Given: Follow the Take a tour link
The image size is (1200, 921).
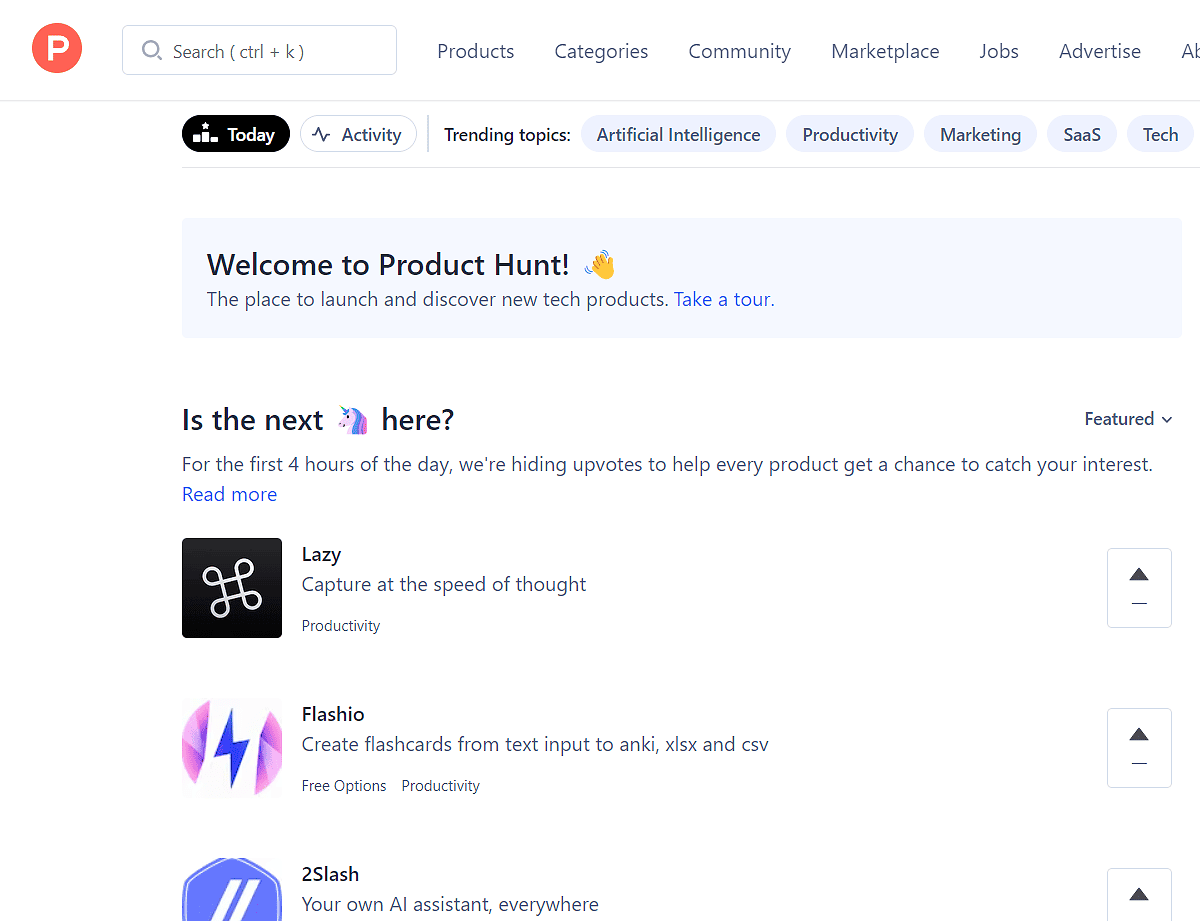Looking at the screenshot, I should pyautogui.click(x=721, y=299).
